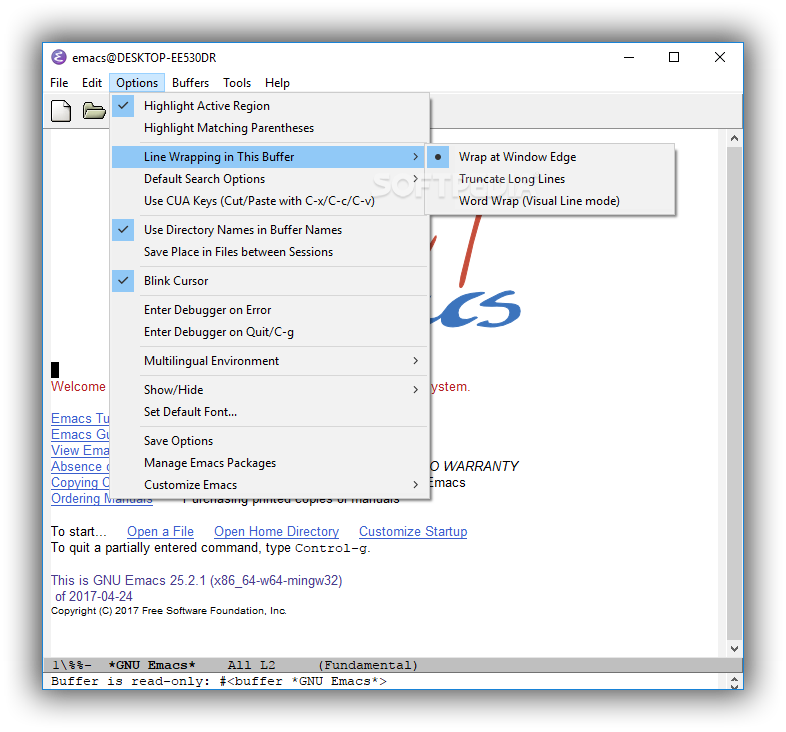Click the *GNU Emacs* buffer name in mode line
This screenshot has width=786, height=732.
pyautogui.click(x=152, y=665)
